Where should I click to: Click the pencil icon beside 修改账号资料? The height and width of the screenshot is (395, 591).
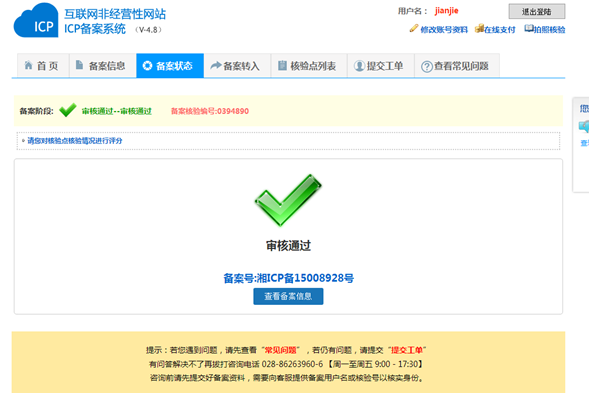click(x=414, y=28)
